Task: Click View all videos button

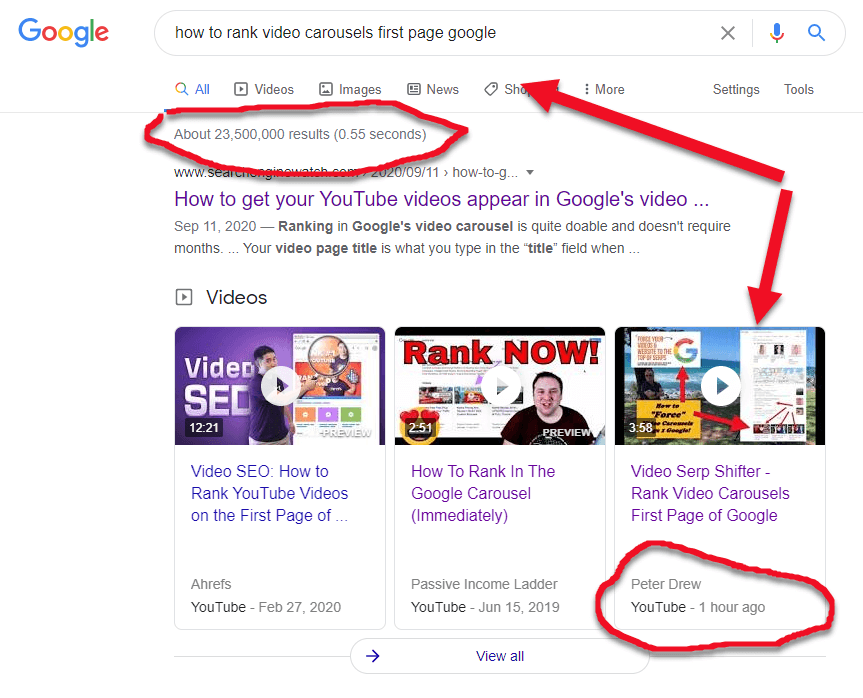Action: tap(500, 656)
